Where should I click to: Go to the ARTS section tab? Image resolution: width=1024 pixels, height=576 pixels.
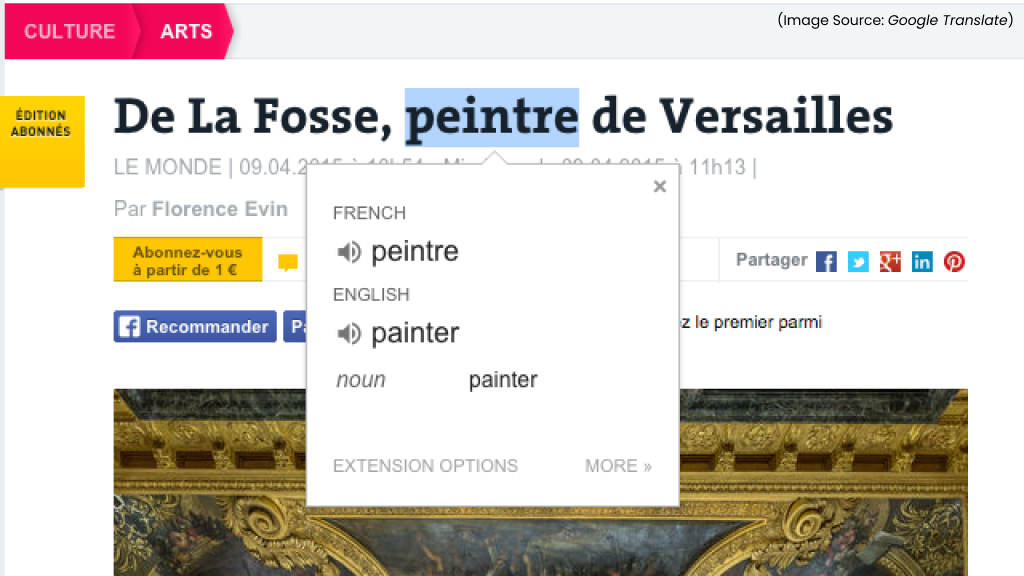pyautogui.click(x=186, y=31)
